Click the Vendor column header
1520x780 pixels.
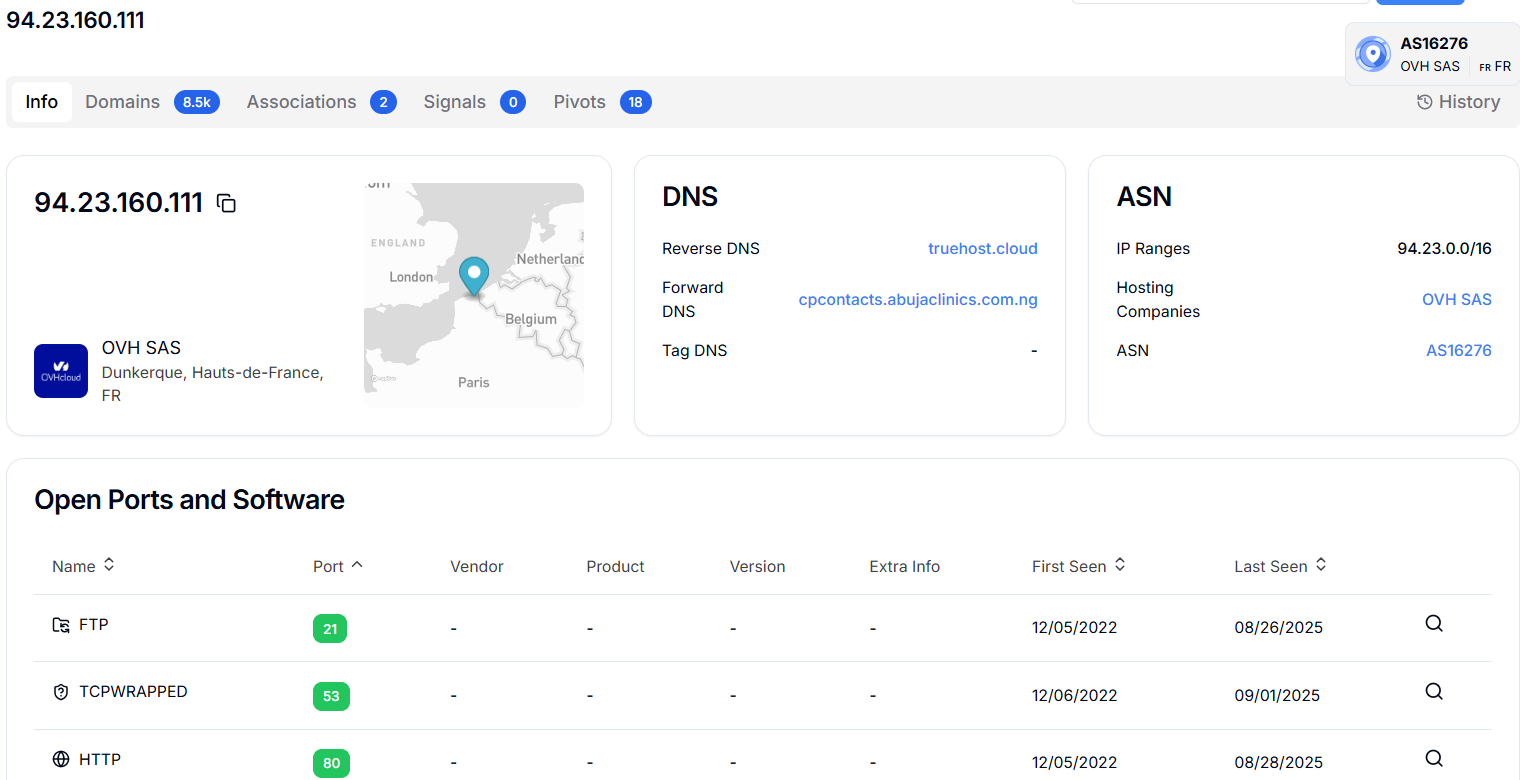pos(477,566)
